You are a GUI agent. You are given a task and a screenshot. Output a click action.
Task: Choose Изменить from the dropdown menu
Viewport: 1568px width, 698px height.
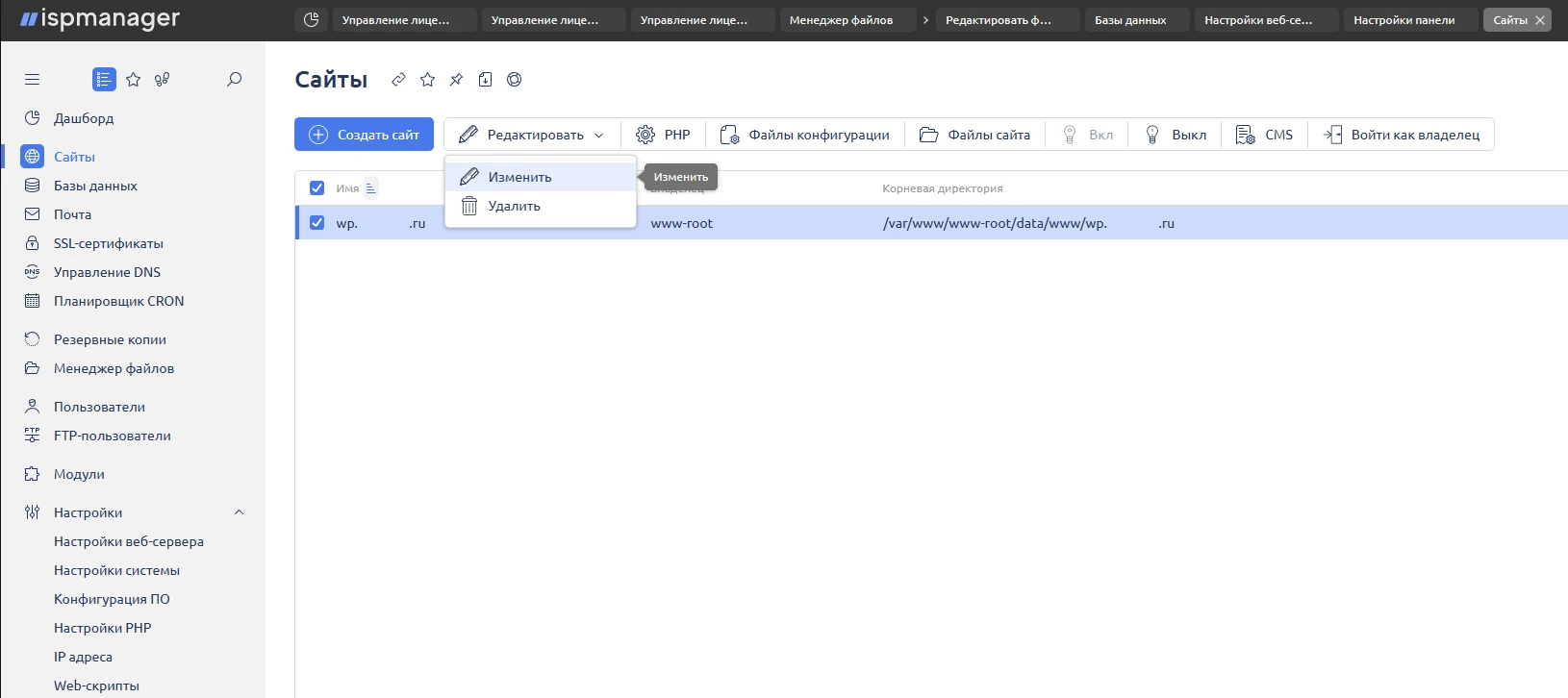tap(519, 177)
